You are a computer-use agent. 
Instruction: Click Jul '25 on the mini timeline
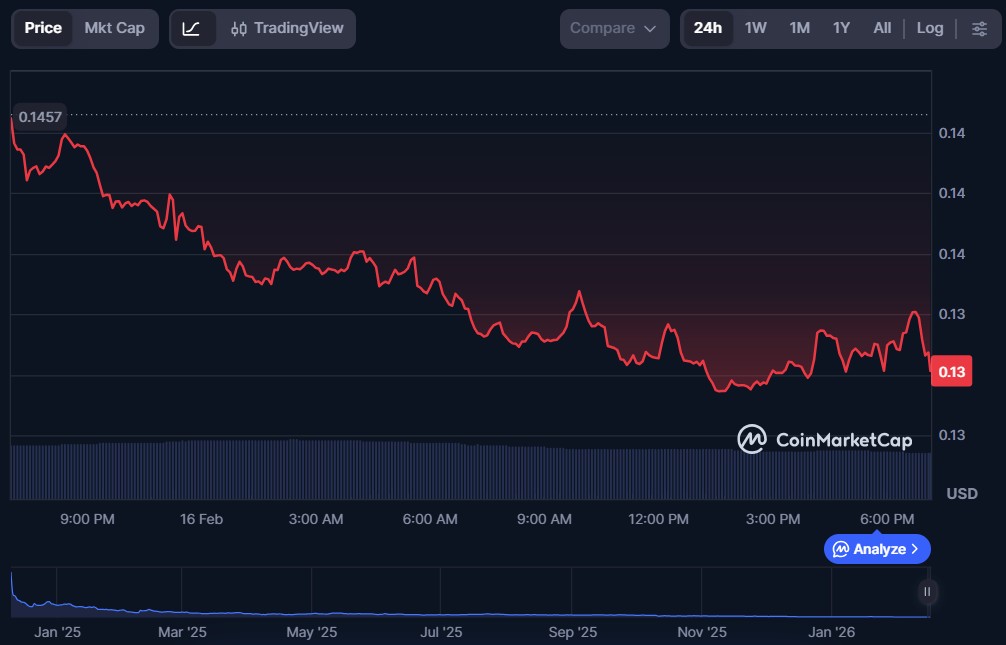pos(441,632)
